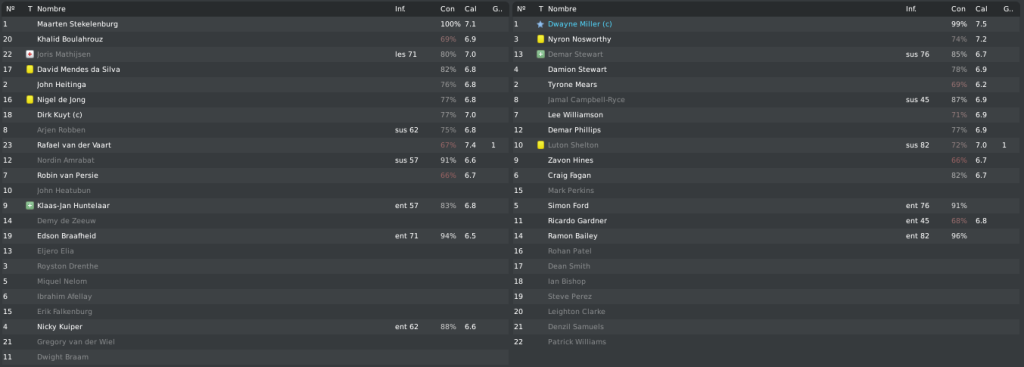Sort right team by Cal column header
The height and width of the screenshot is (367, 1024).
pos(982,9)
